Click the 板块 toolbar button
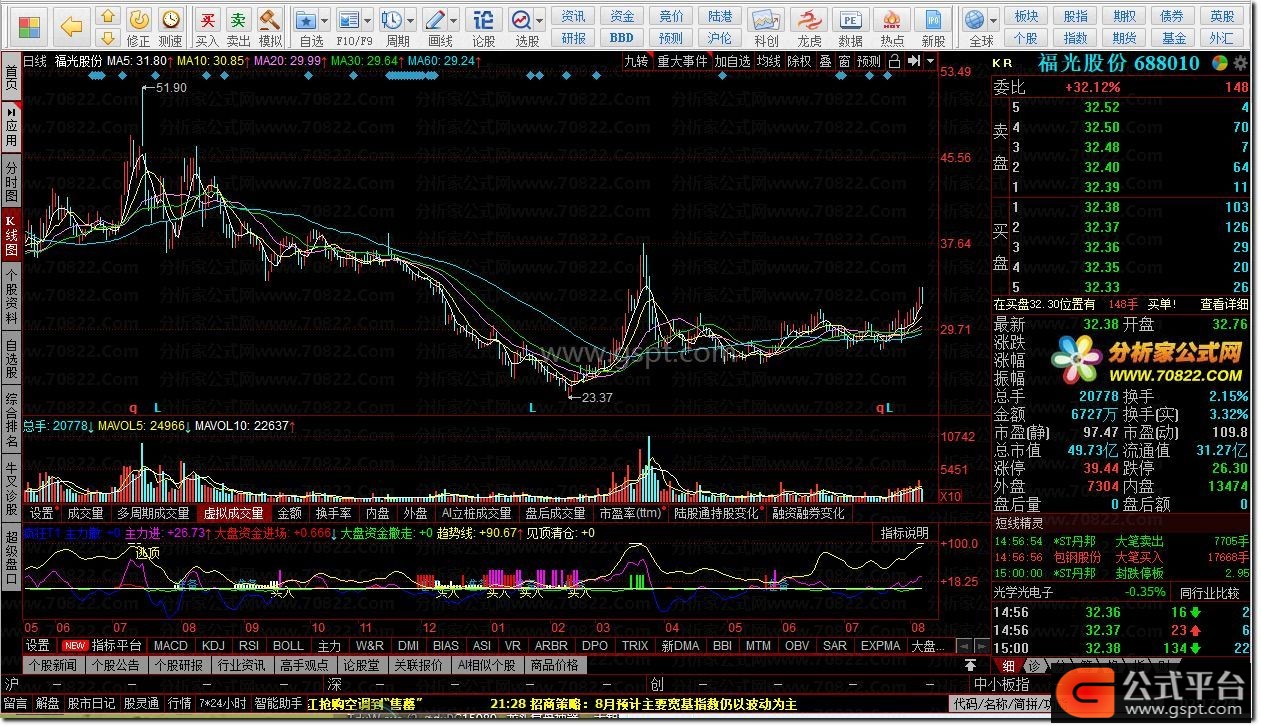The height and width of the screenshot is (726, 1261). click(x=1026, y=16)
